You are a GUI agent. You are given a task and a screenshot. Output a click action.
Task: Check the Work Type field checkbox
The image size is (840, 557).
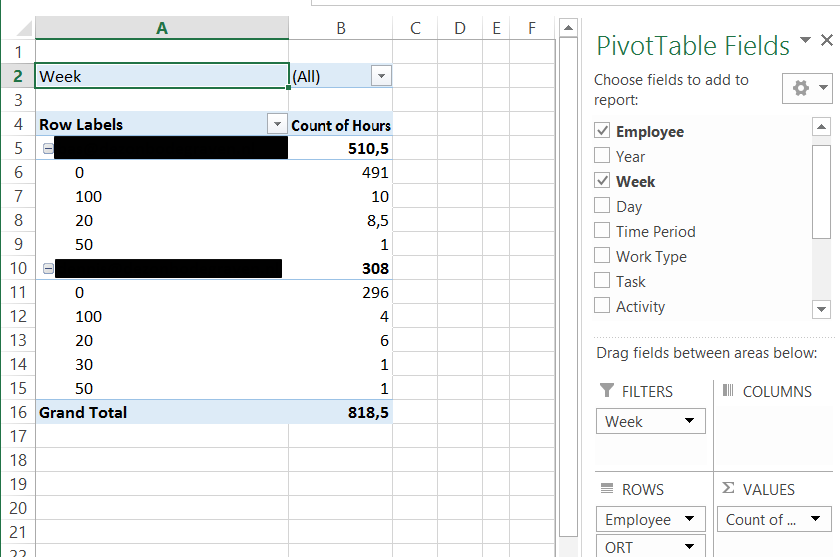coord(602,255)
